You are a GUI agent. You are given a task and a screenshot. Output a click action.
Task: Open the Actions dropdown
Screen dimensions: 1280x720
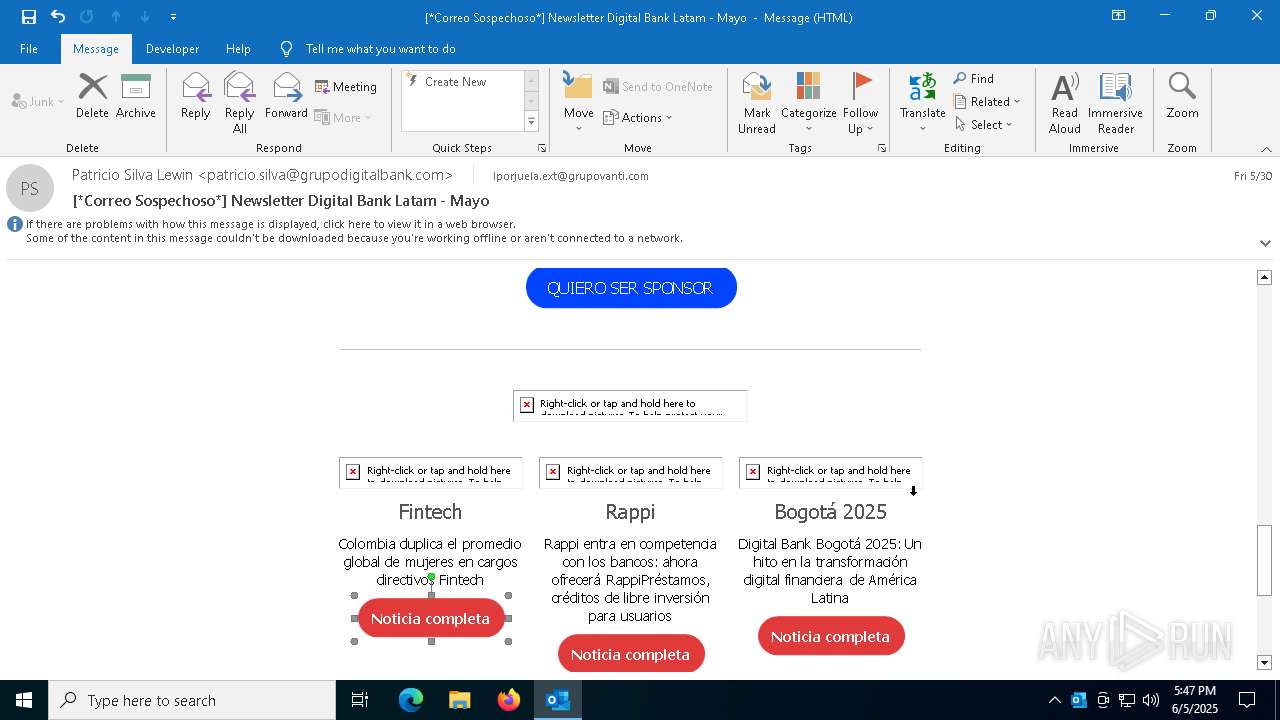point(638,117)
